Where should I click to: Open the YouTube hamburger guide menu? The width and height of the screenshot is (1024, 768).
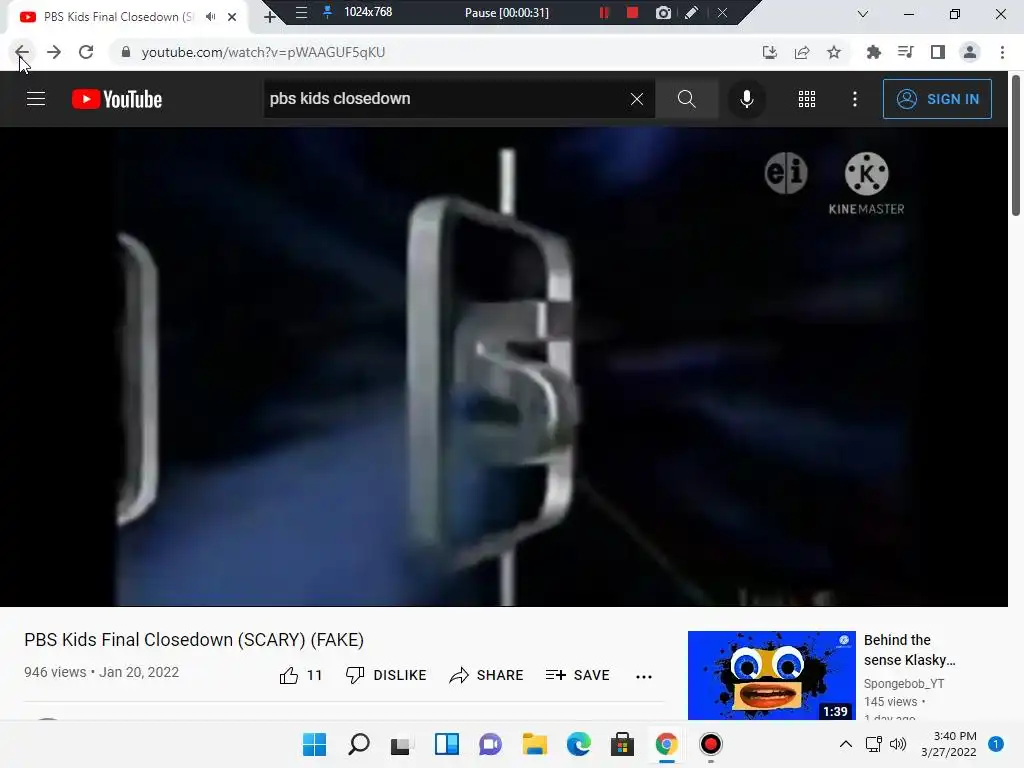[x=36, y=99]
